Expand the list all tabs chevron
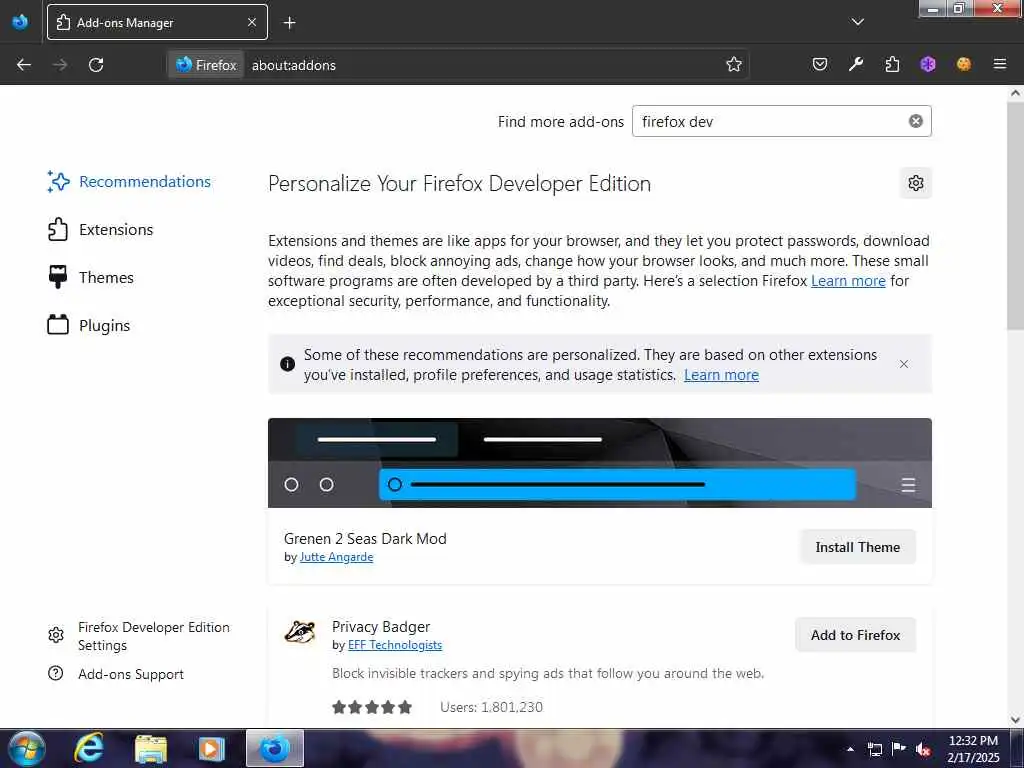The image size is (1024, 768). tap(858, 22)
